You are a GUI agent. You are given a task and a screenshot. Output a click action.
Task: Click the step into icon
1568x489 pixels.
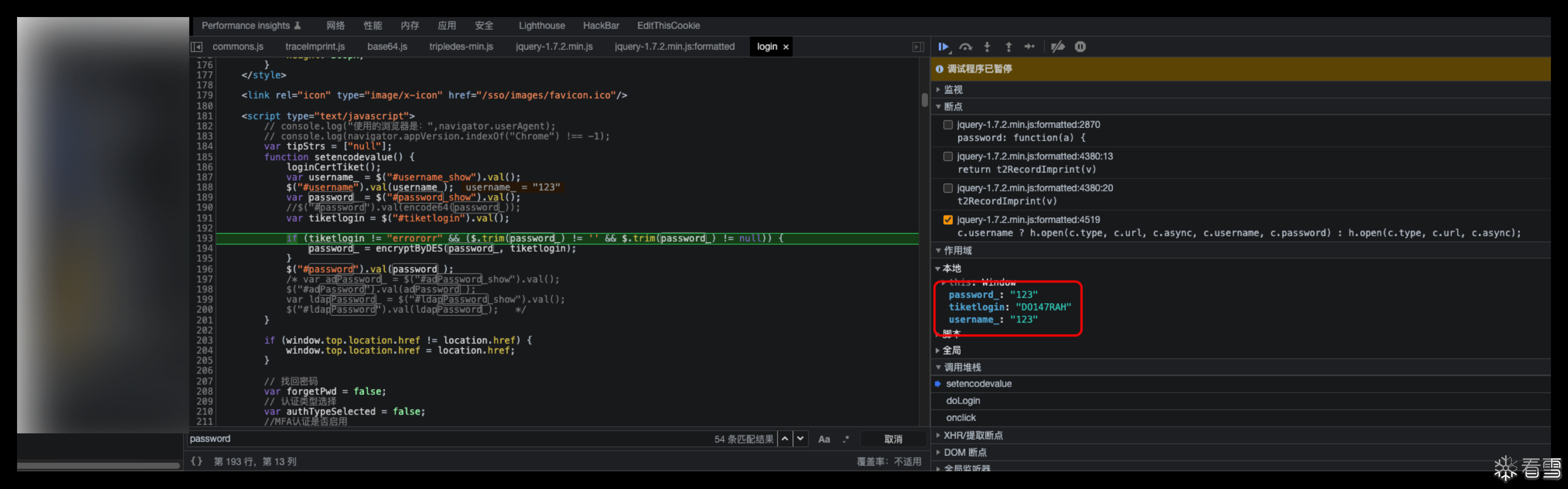click(987, 47)
